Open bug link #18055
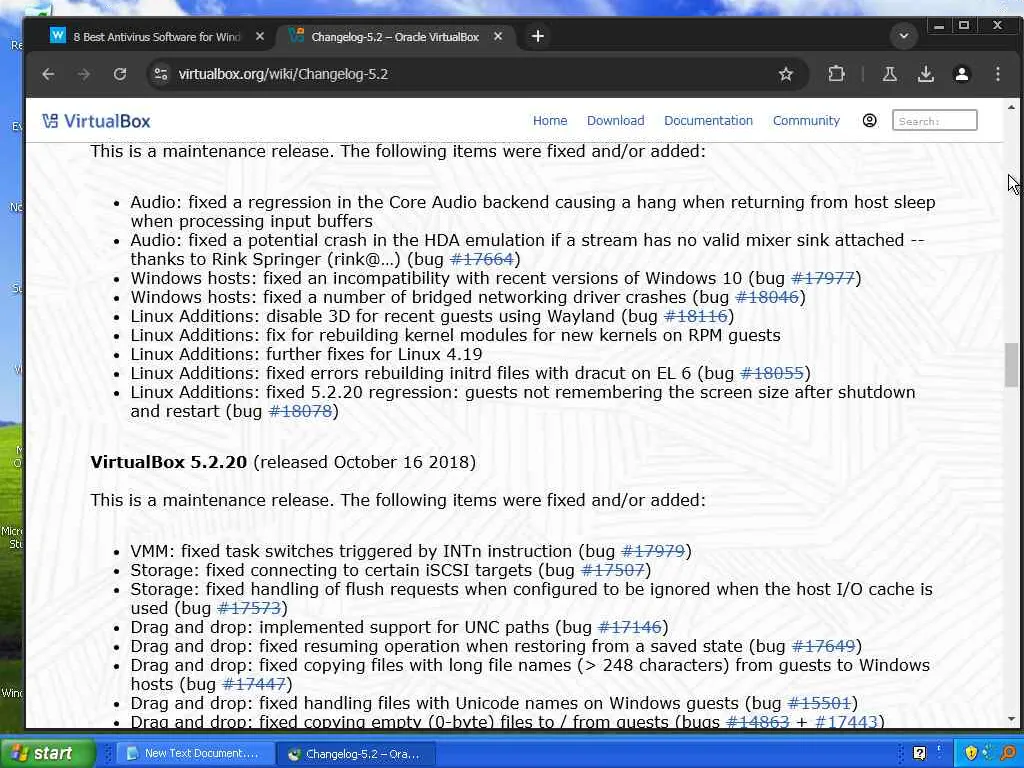Viewport: 1024px width, 768px height. 772,373
